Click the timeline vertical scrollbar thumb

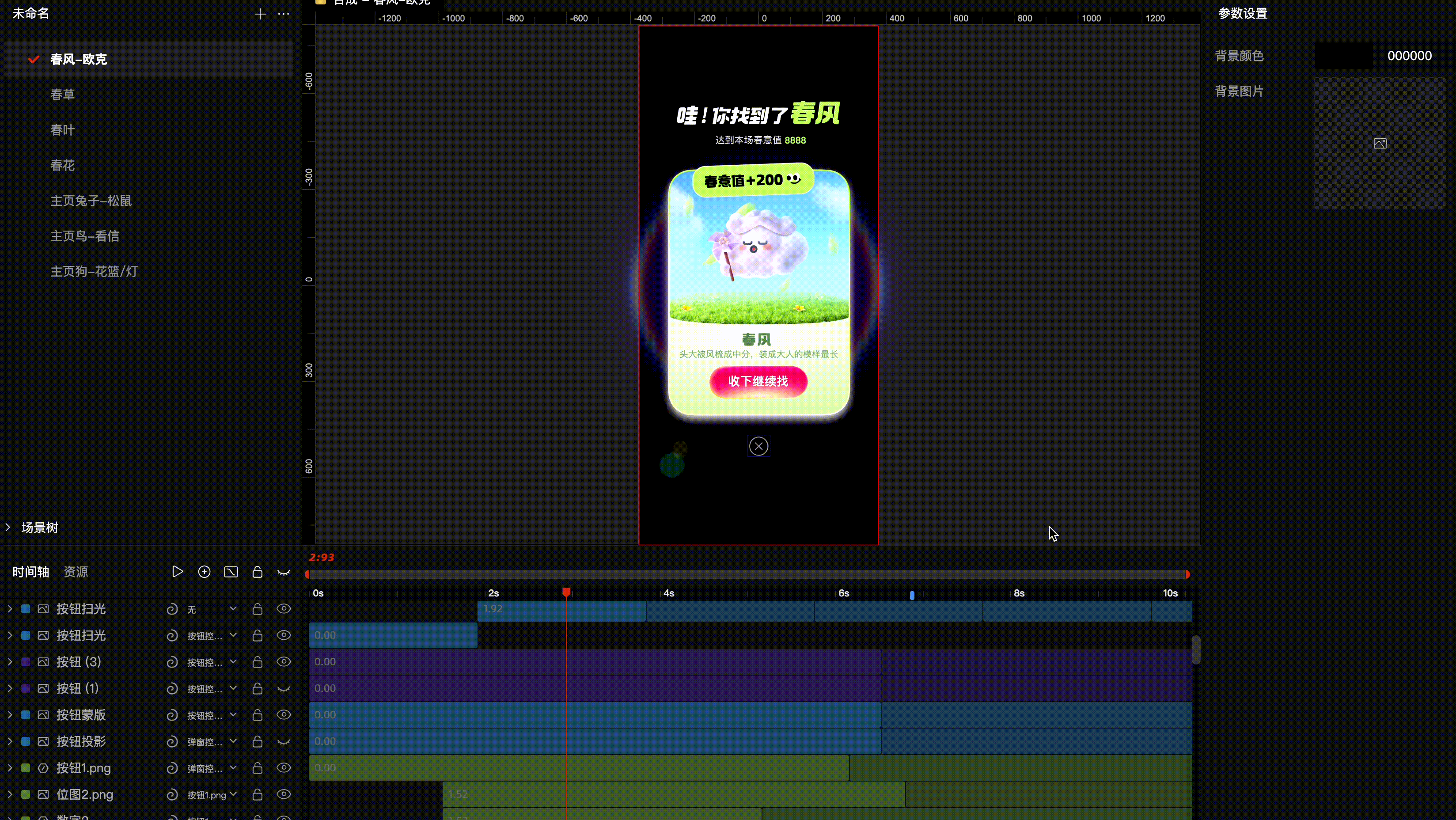pyautogui.click(x=1195, y=650)
